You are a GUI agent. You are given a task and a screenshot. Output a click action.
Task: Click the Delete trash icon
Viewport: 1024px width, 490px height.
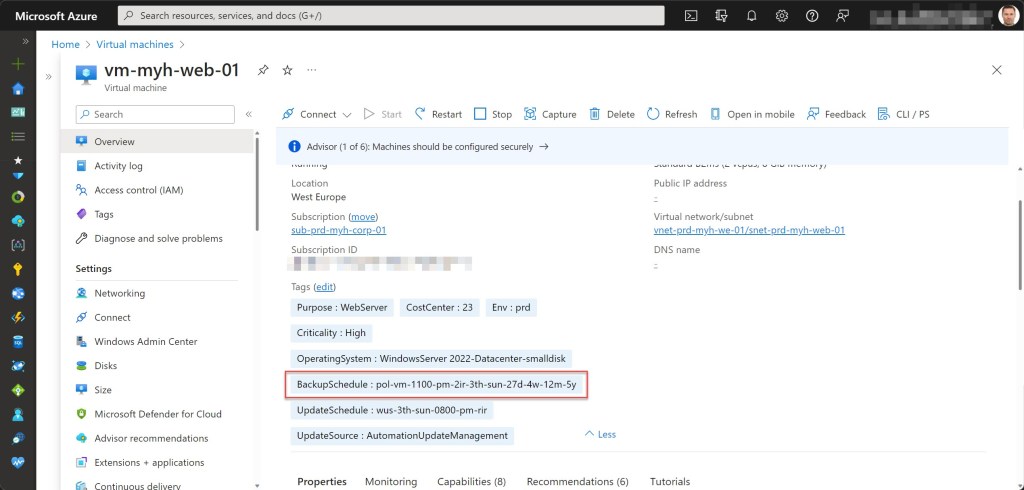click(x=612, y=114)
